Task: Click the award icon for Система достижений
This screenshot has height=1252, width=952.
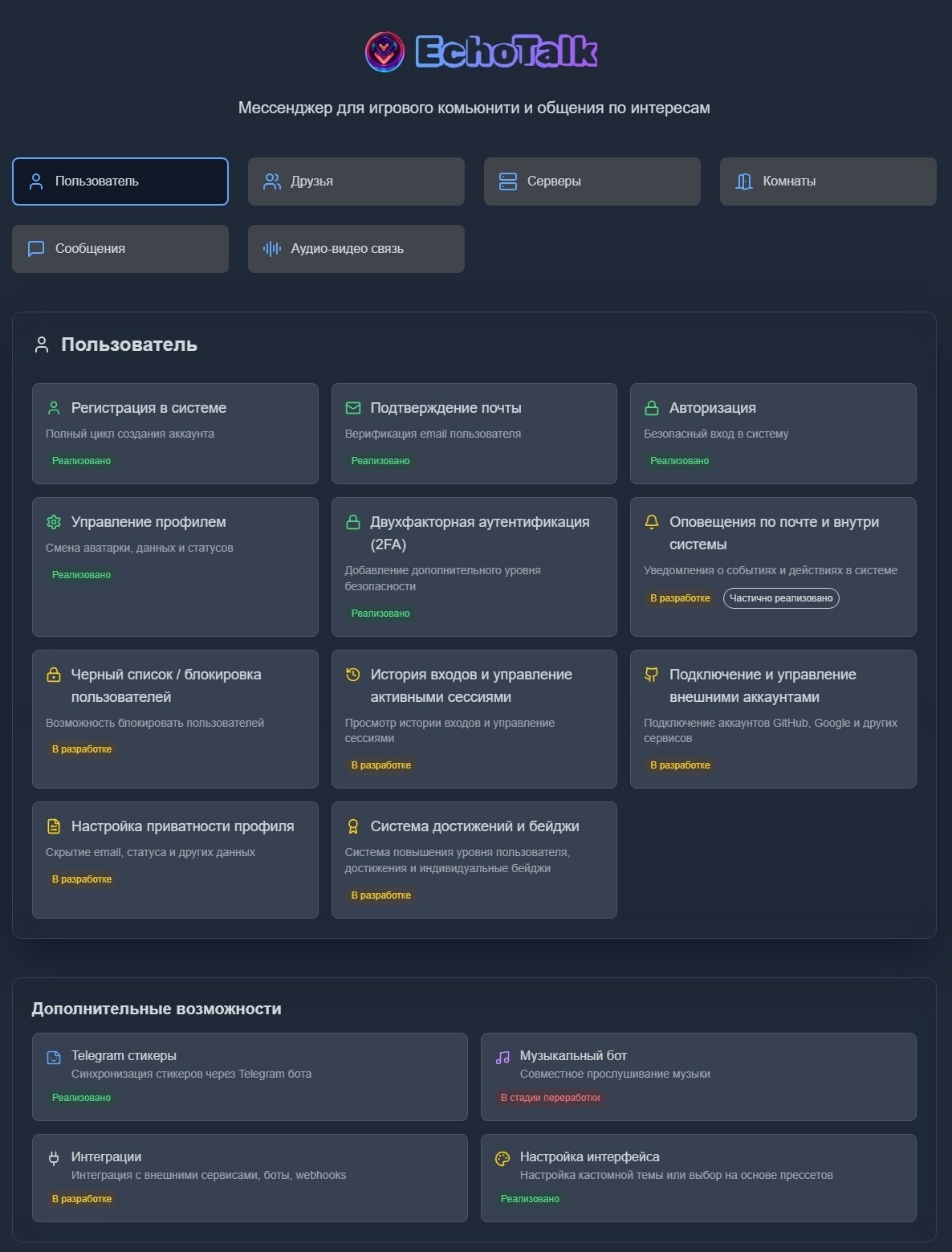Action: (x=352, y=826)
